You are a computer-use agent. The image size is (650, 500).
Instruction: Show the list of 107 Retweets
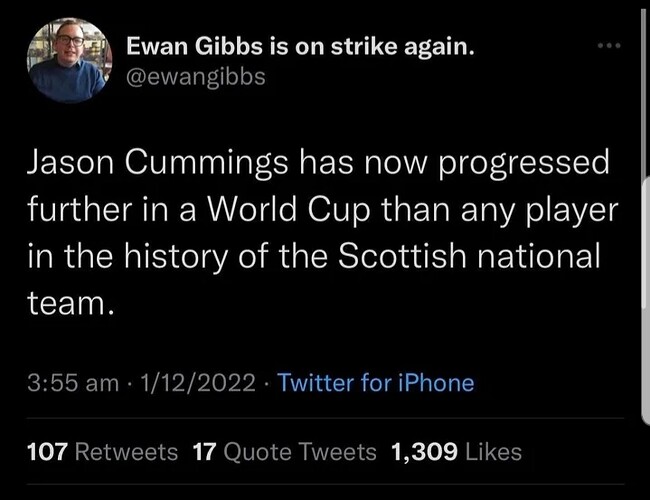tap(102, 451)
